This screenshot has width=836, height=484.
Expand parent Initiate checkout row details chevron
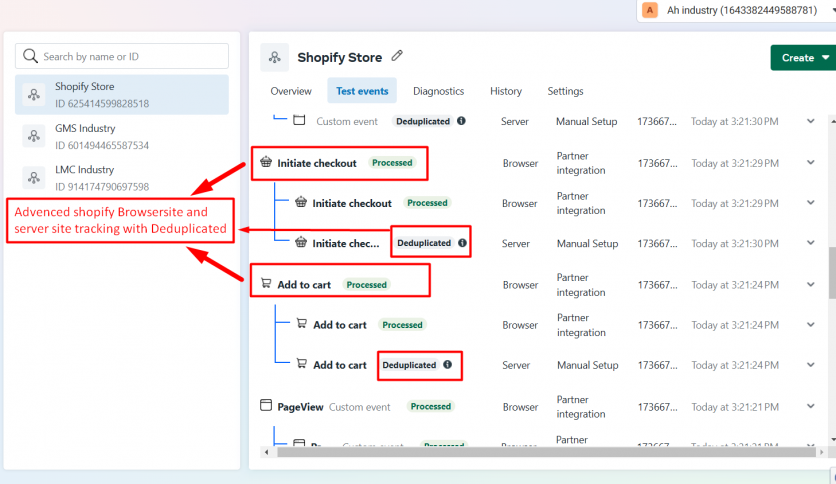[810, 163]
